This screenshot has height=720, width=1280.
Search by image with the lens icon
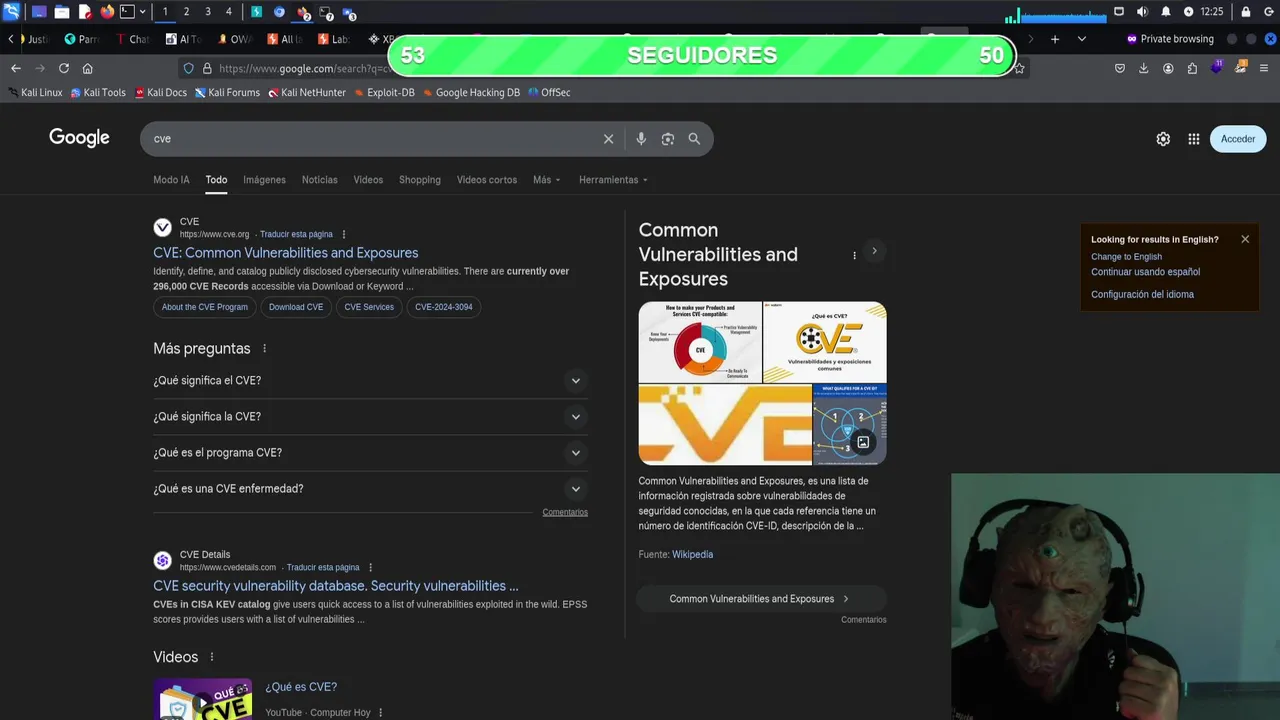pos(668,139)
